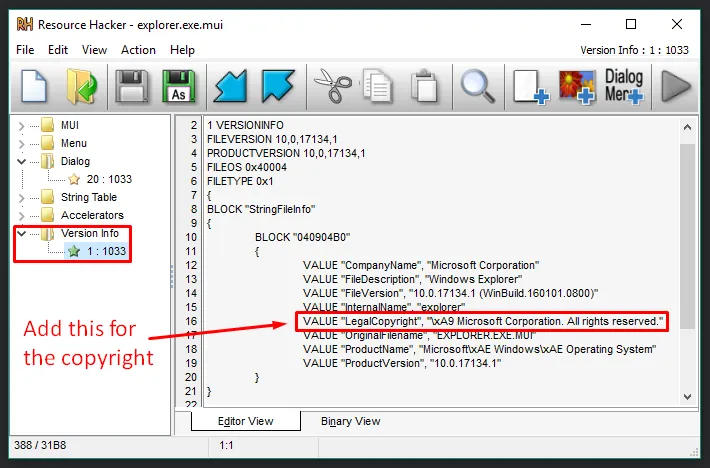The image size is (710, 468).
Task: Expand the Accelerators tree node
Action: click(x=21, y=215)
